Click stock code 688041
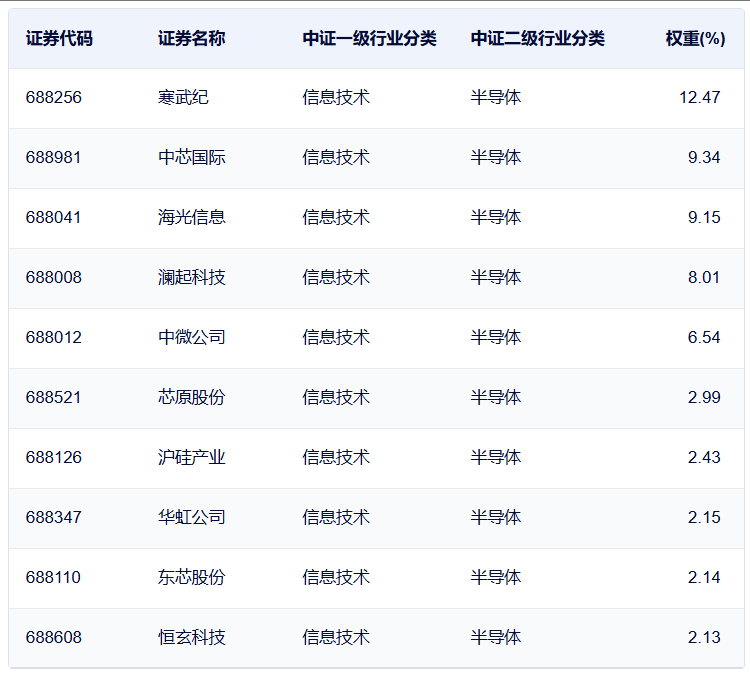The image size is (750, 678). pyautogui.click(x=53, y=218)
